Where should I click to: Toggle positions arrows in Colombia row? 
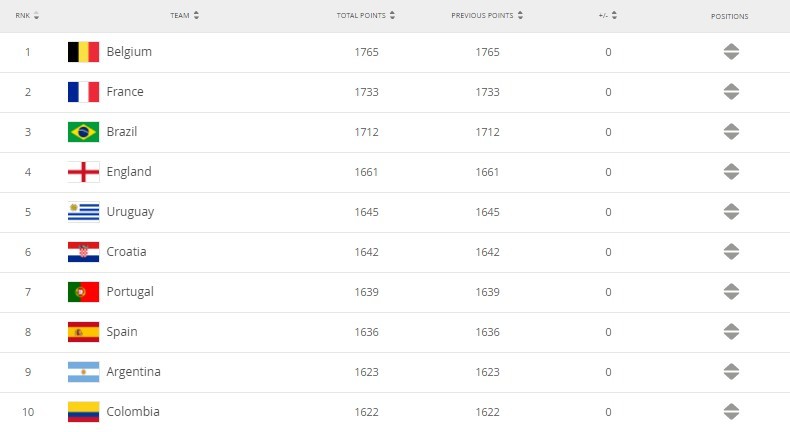pyautogui.click(x=731, y=412)
